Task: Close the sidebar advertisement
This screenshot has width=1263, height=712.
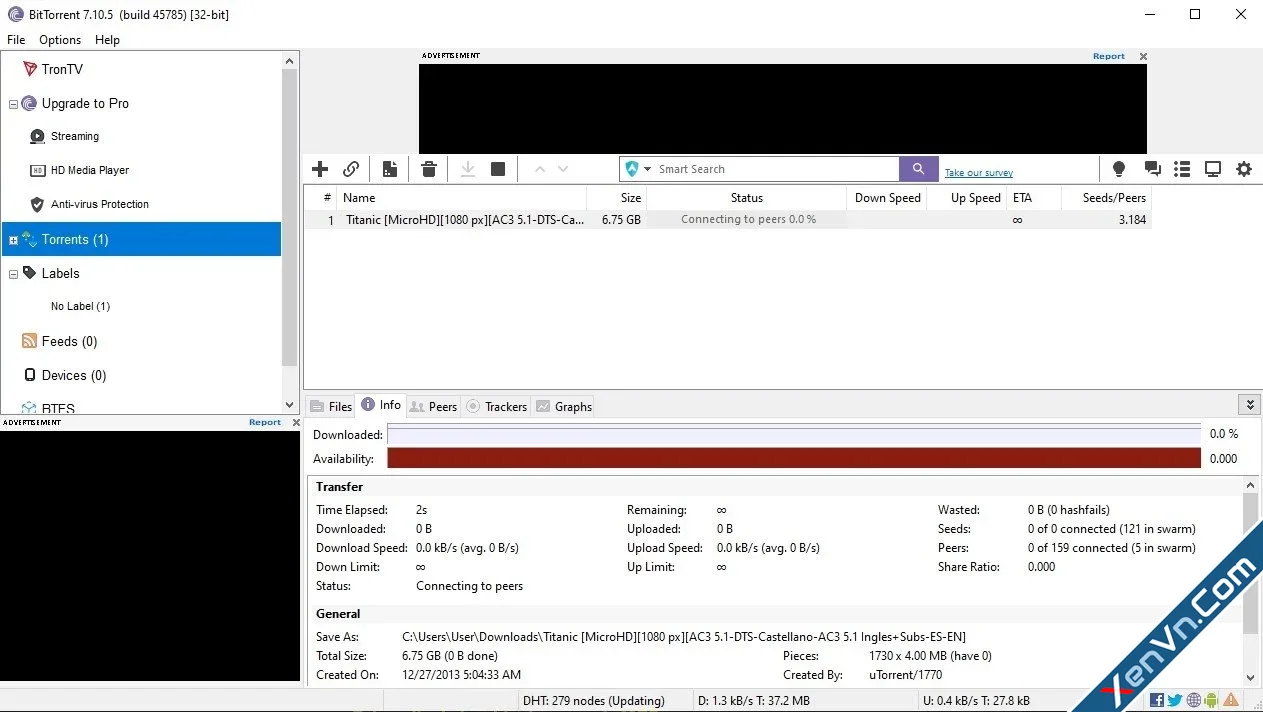Action: [296, 422]
